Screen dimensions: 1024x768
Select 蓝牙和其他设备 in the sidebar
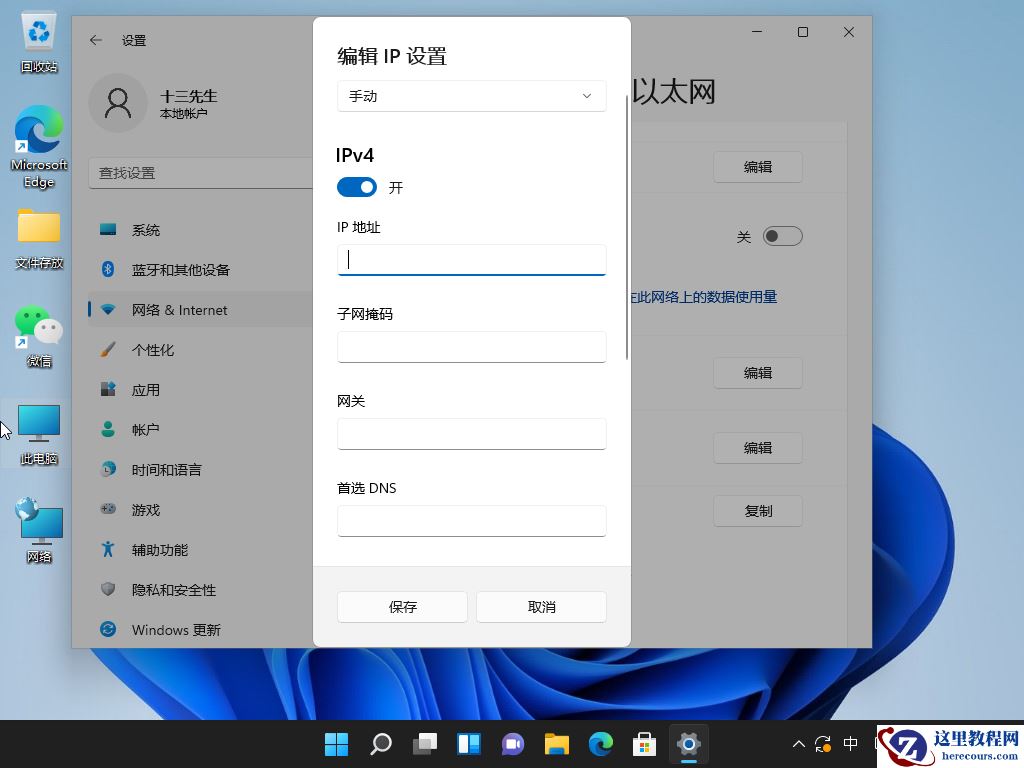[181, 269]
